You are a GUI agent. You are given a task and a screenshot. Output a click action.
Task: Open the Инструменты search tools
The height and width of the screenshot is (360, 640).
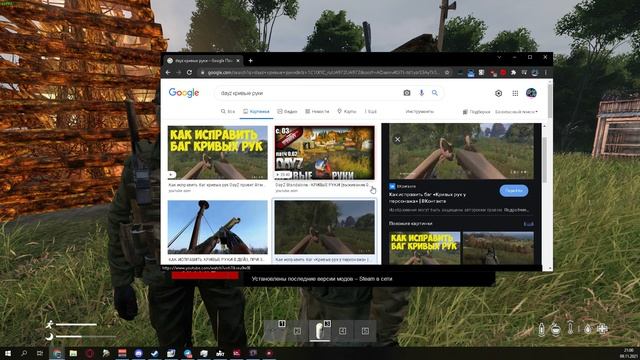[420, 111]
